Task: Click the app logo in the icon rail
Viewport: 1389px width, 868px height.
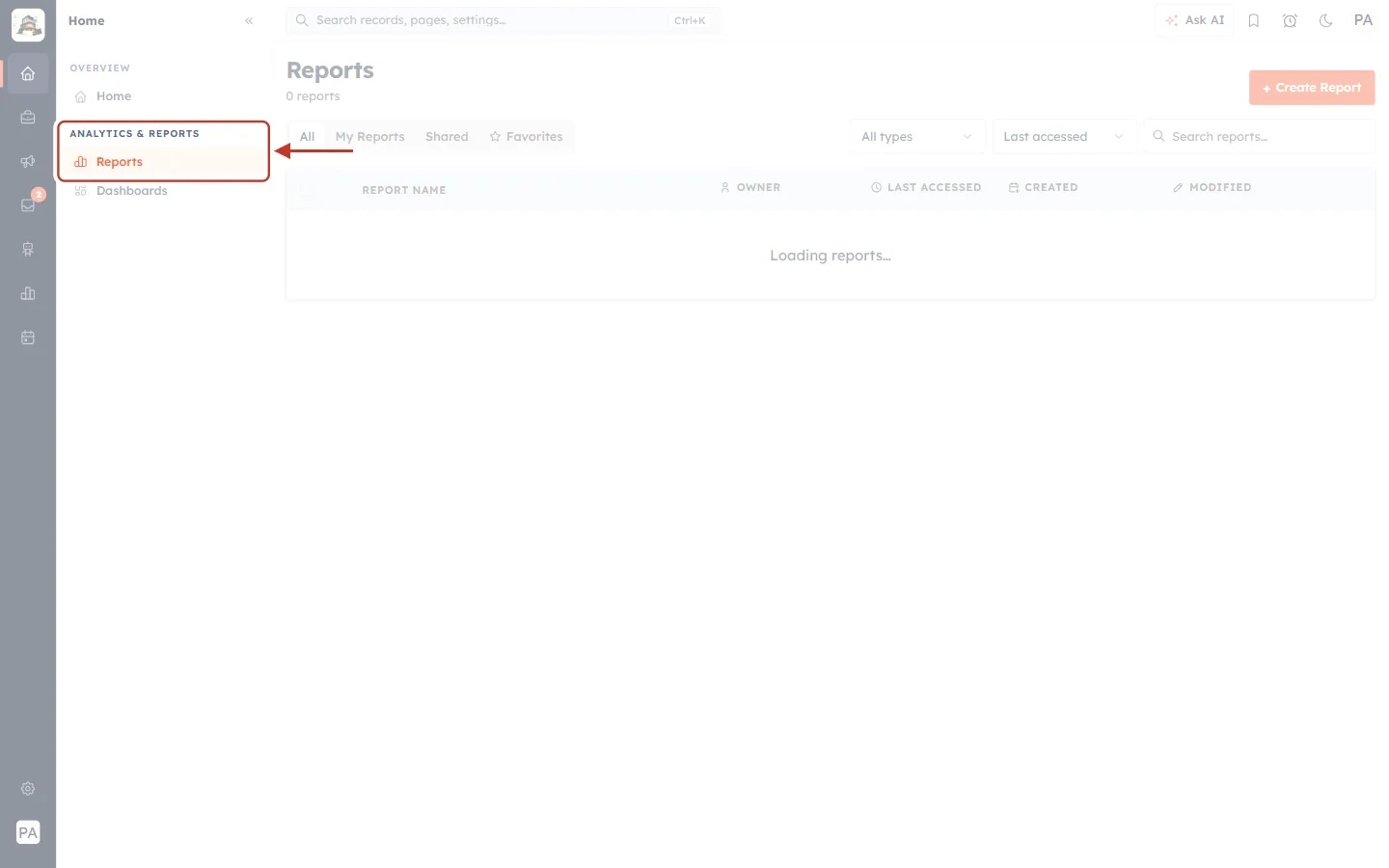Action: coord(28,25)
